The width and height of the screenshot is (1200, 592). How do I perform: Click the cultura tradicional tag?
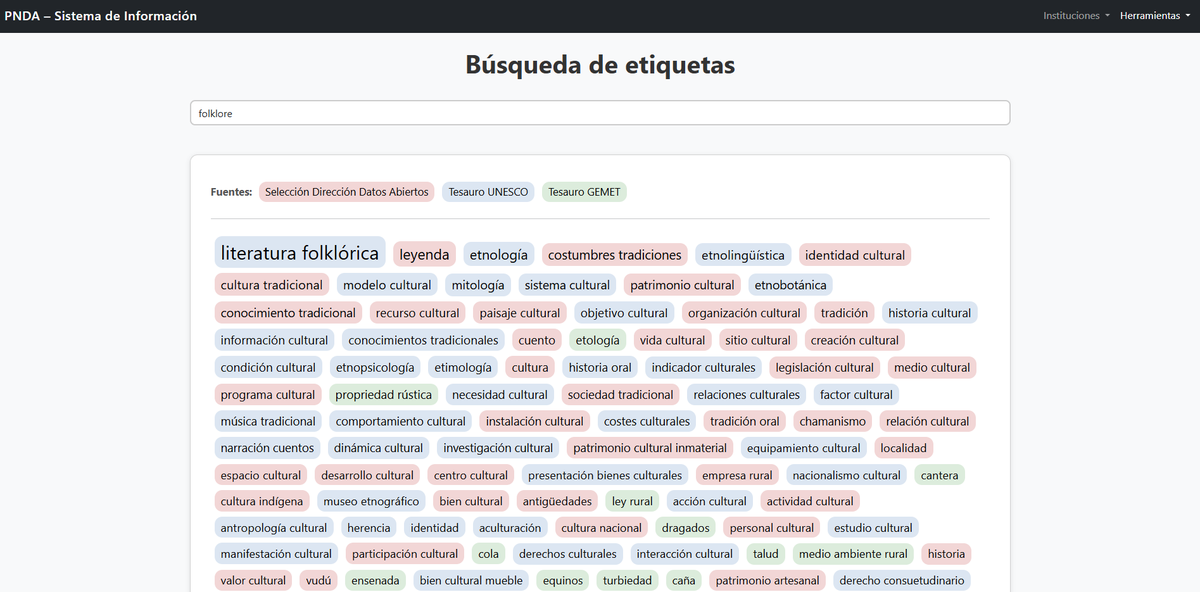coord(272,285)
